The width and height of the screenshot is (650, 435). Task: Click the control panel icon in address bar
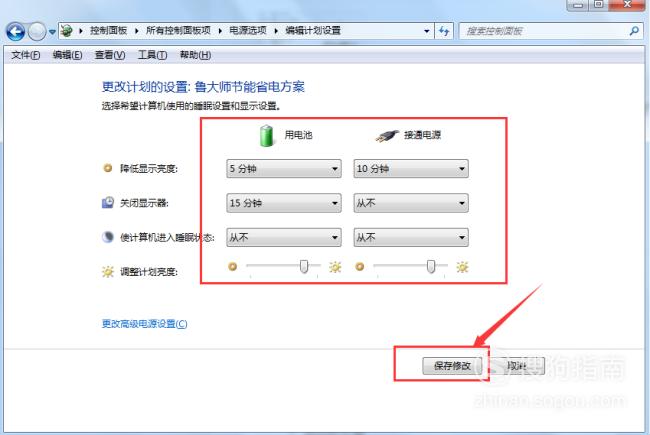coord(66,31)
